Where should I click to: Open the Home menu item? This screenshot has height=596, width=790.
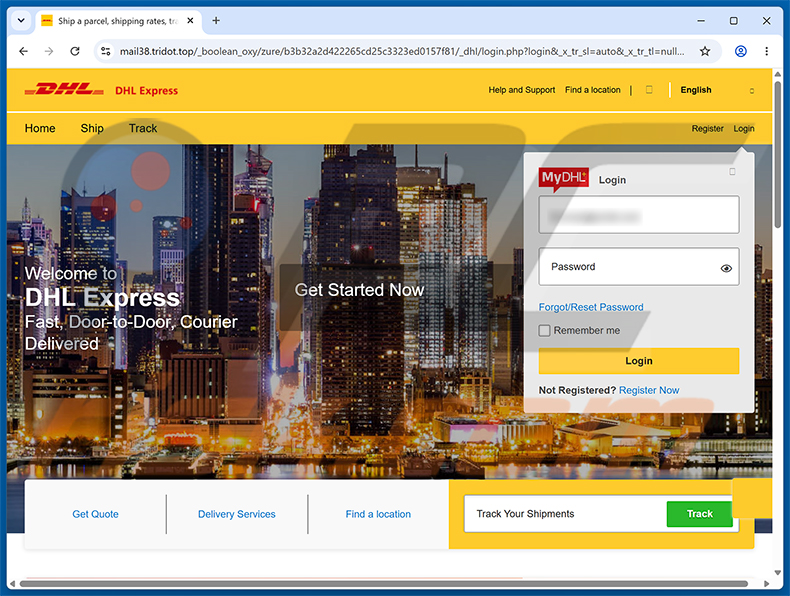(40, 128)
